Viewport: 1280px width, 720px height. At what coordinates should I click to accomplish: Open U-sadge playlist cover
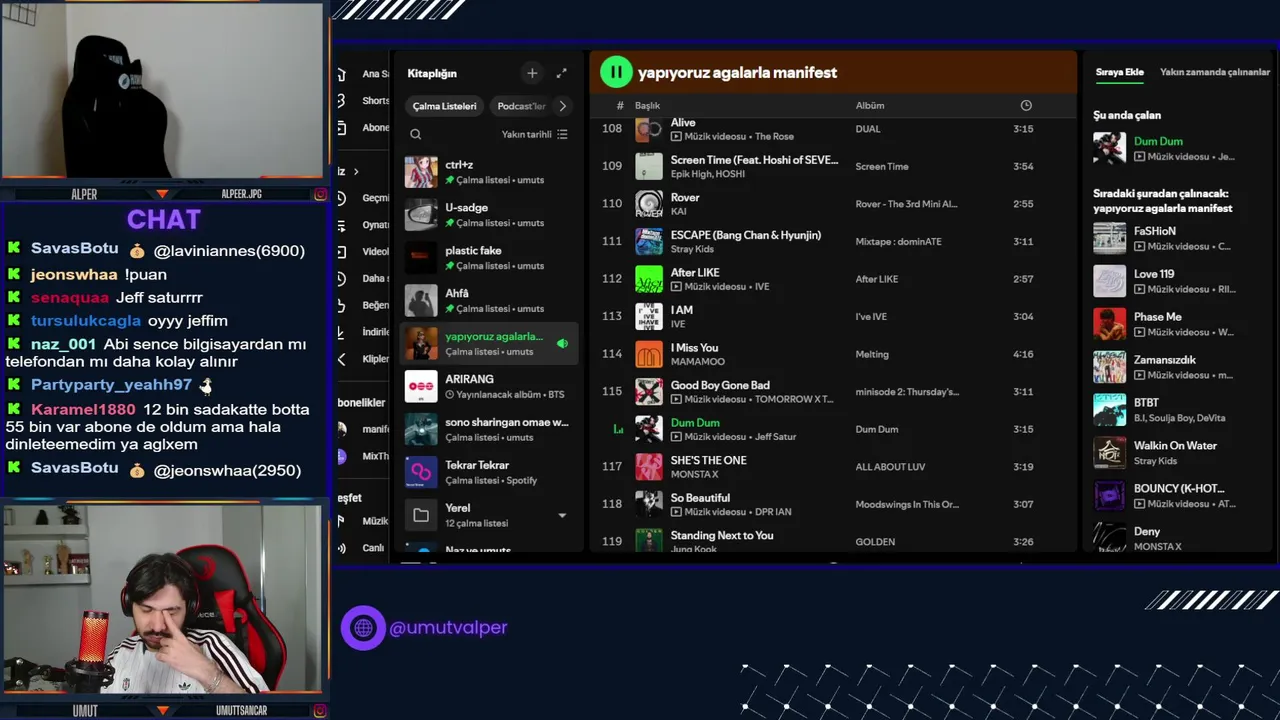421,215
